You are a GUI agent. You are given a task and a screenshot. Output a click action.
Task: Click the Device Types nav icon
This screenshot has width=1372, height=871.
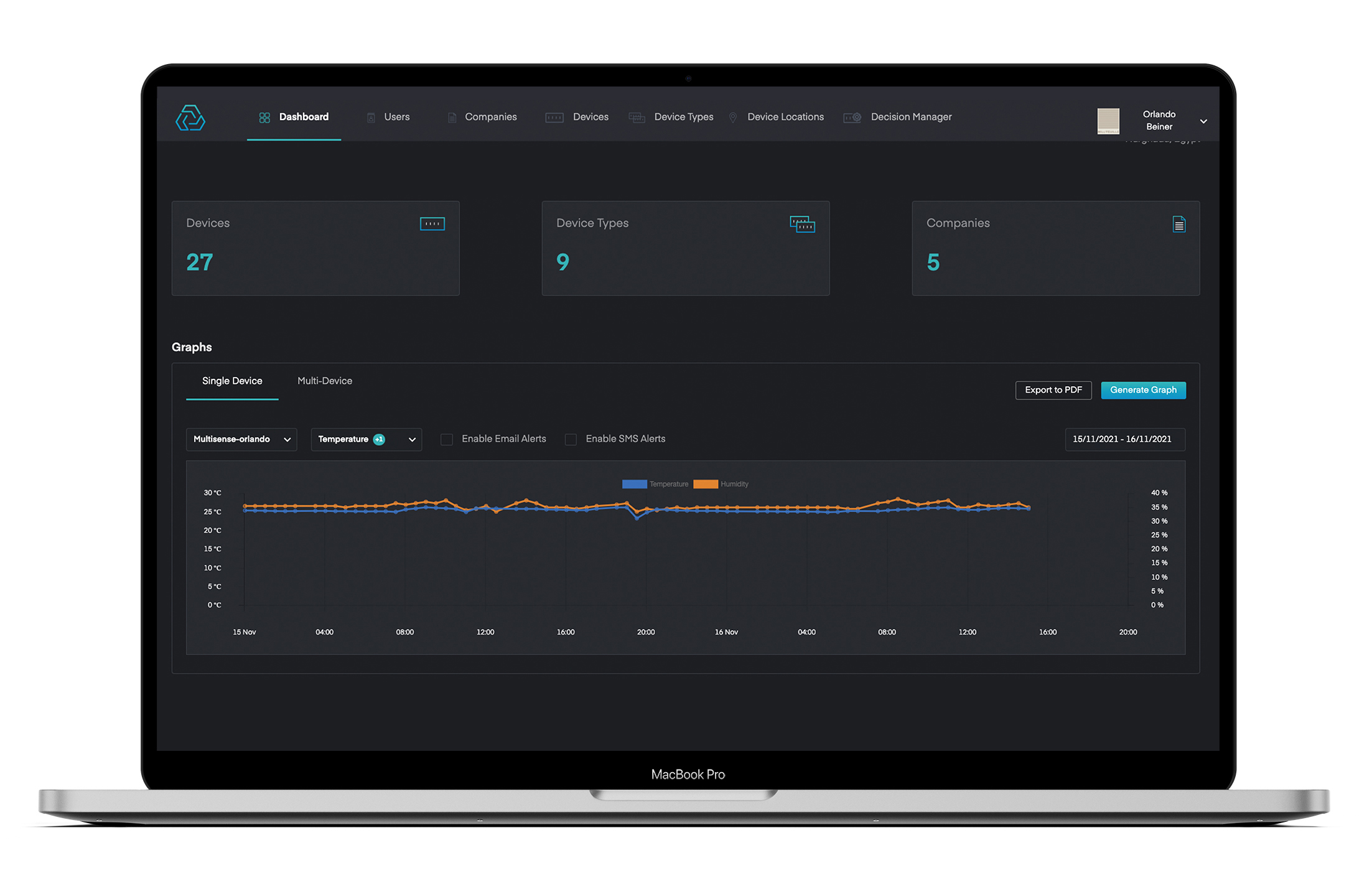tap(637, 118)
